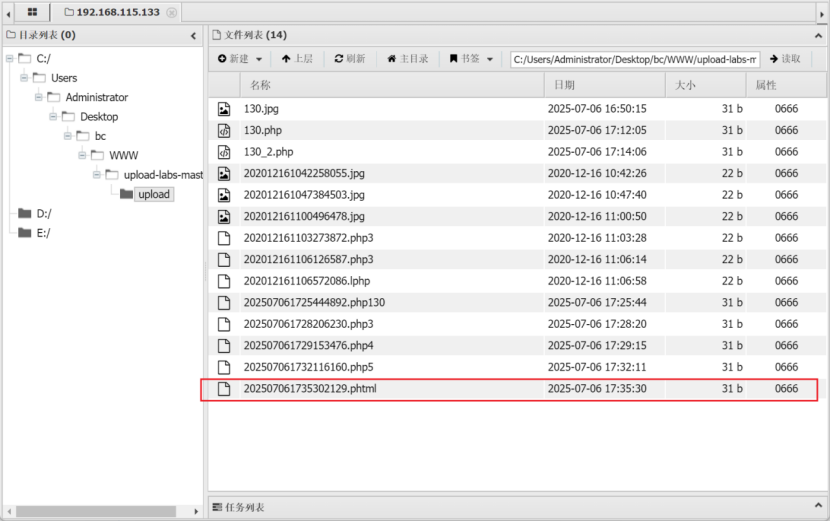Screen dimensions: 830x521
Task: Open the E:/ drive in the tree
Action: [43, 233]
